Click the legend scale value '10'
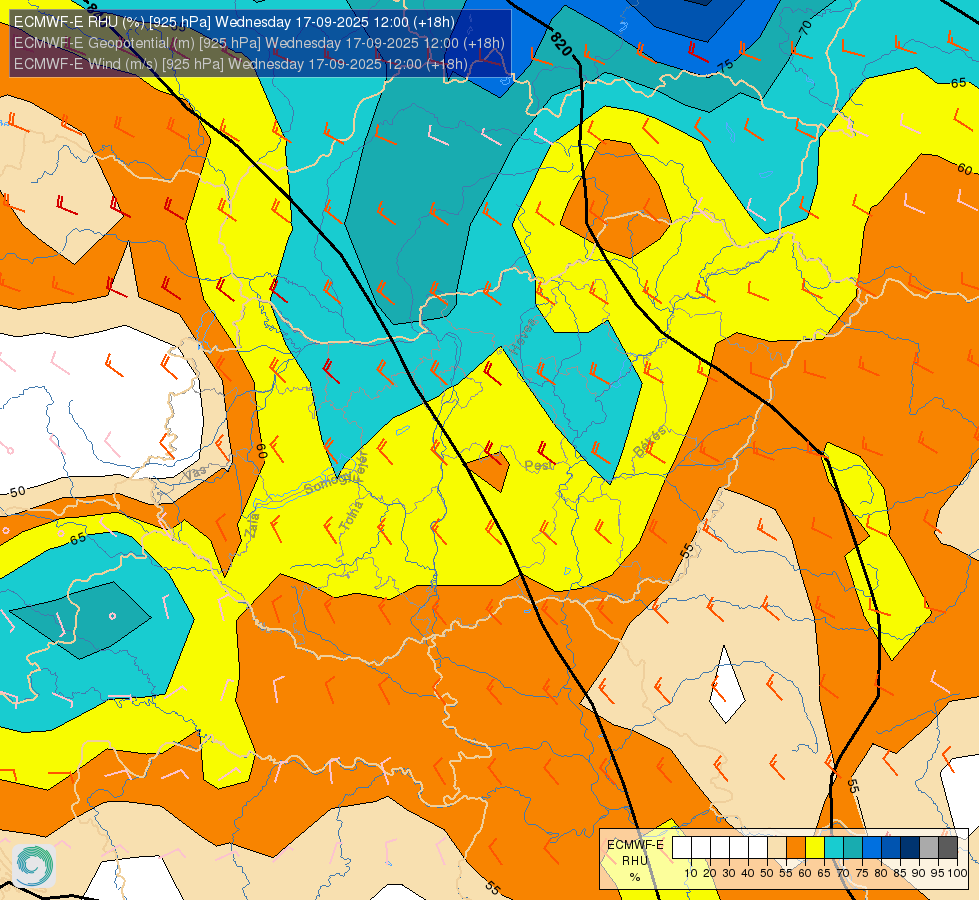This screenshot has width=979, height=900. 691,873
